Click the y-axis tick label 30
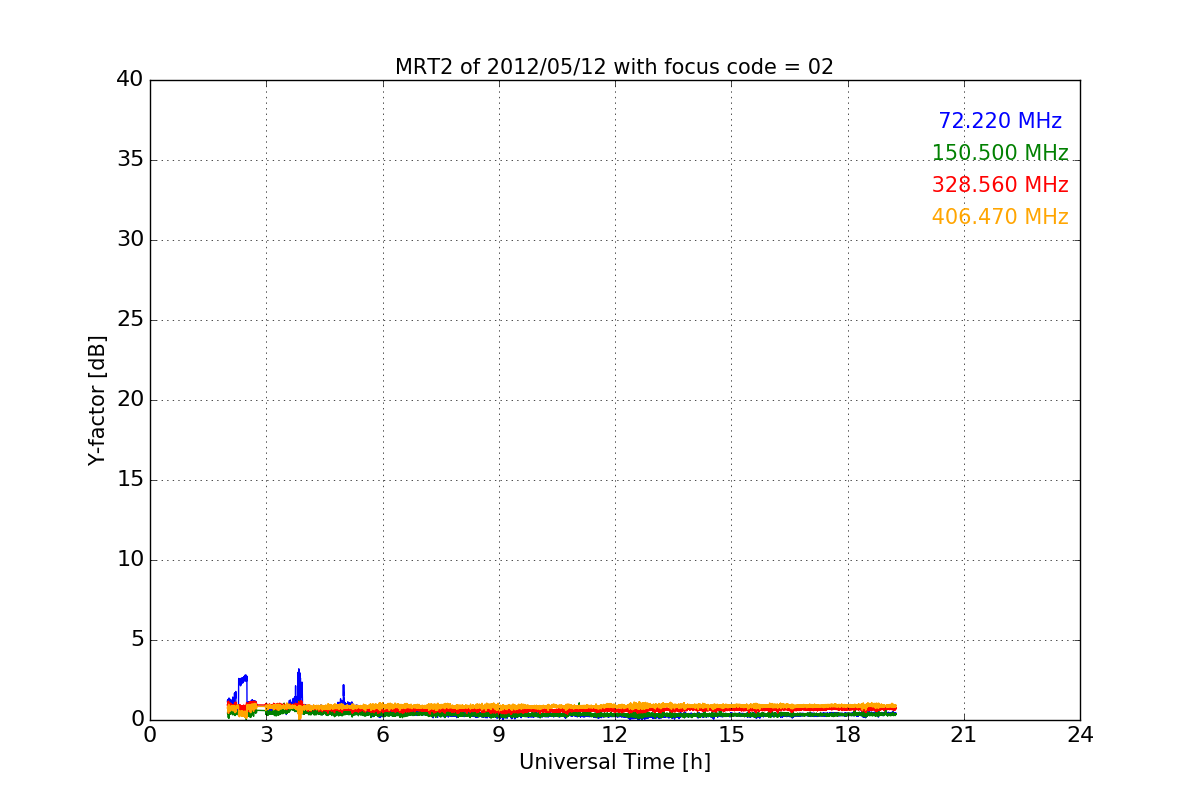Screen dimensions: 1200x800 (130, 240)
